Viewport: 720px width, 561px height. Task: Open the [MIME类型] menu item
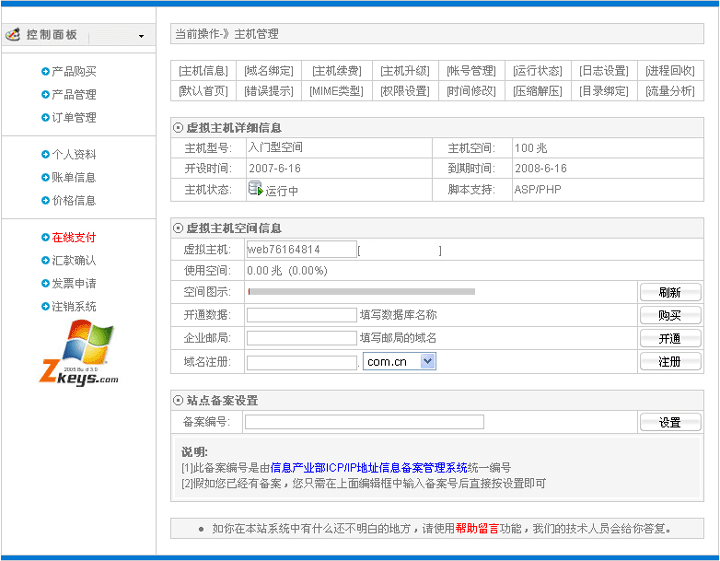[336, 91]
